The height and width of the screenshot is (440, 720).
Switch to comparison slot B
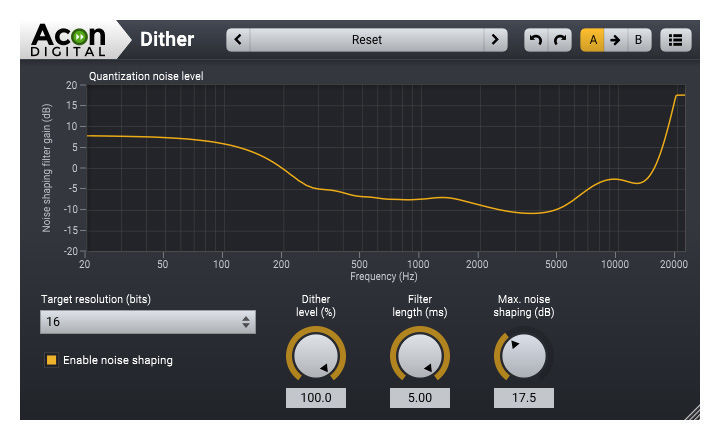[x=639, y=40]
